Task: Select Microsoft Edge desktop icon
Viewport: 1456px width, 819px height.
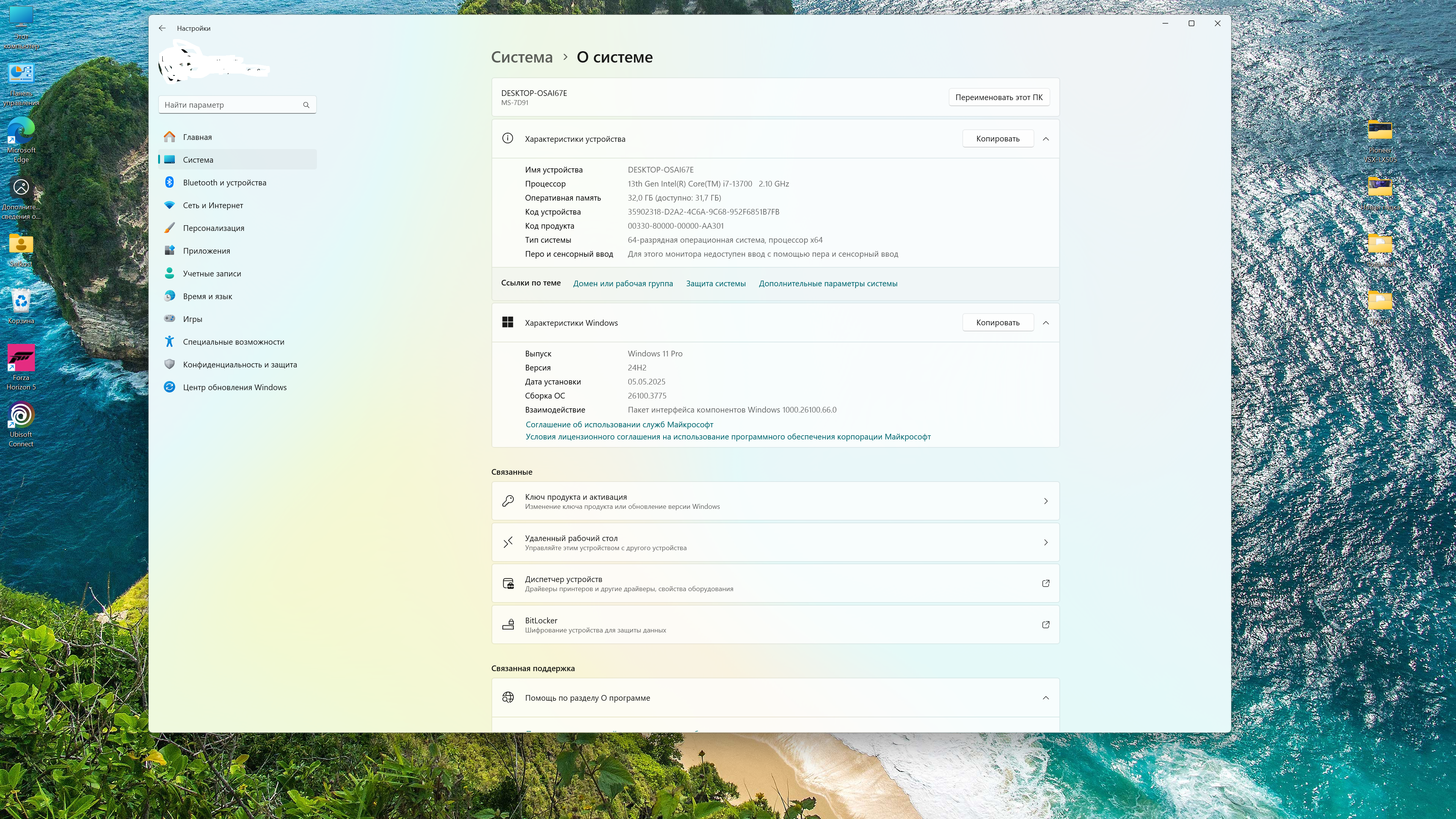Action: click(21, 140)
